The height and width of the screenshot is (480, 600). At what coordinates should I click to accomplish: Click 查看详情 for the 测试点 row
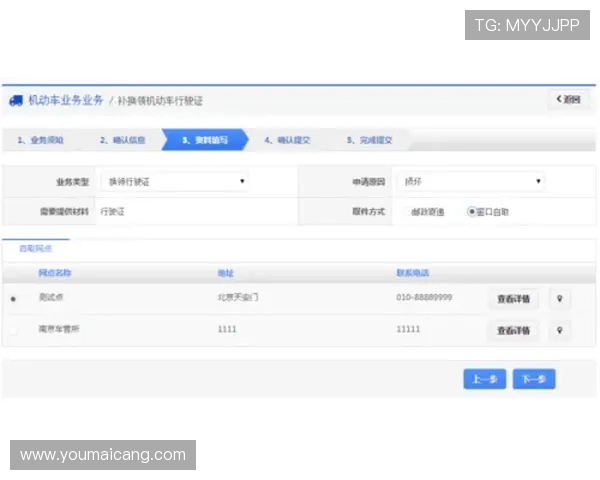(x=513, y=299)
